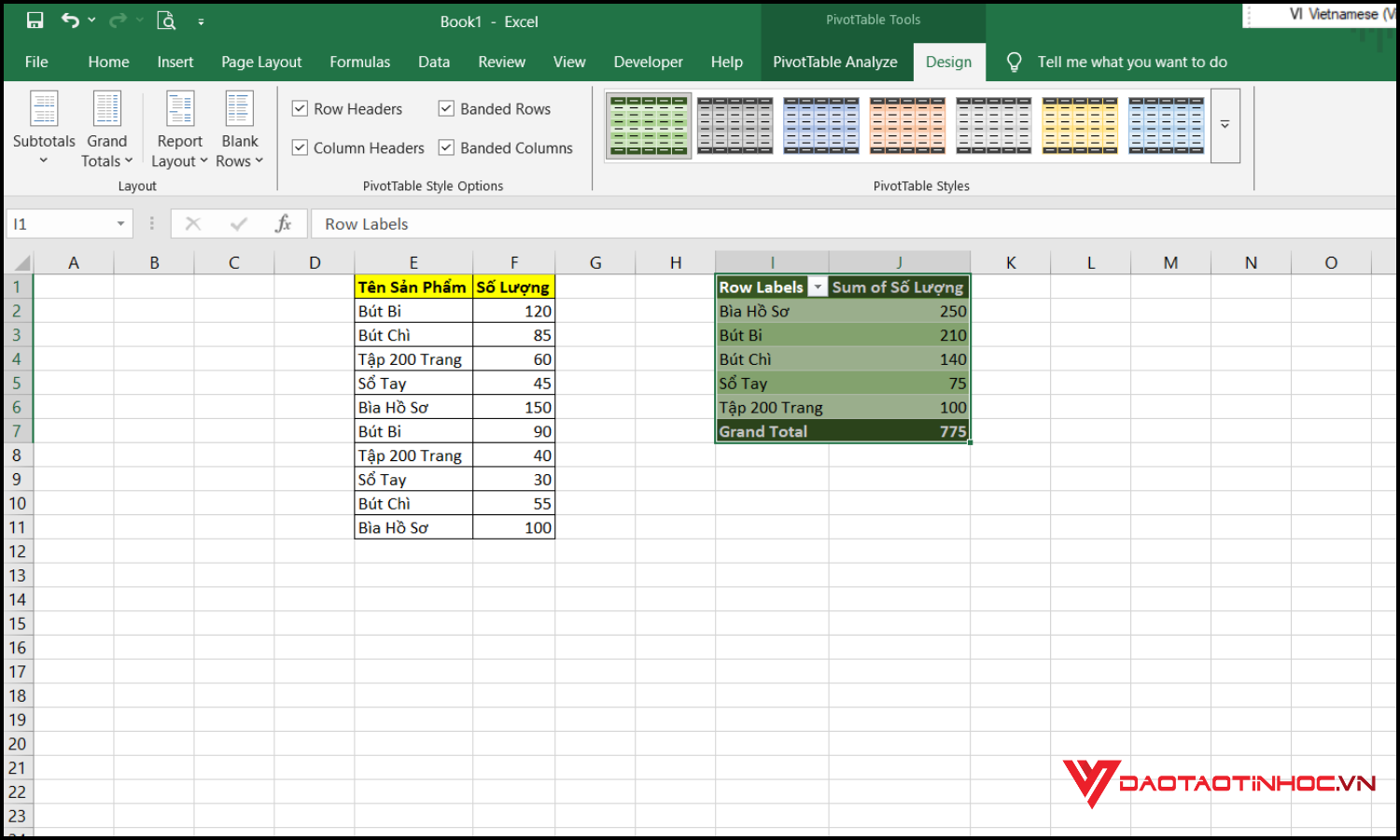Open the Subtotals options in the Layout group
The width and height of the screenshot is (1400, 840).
[x=44, y=128]
